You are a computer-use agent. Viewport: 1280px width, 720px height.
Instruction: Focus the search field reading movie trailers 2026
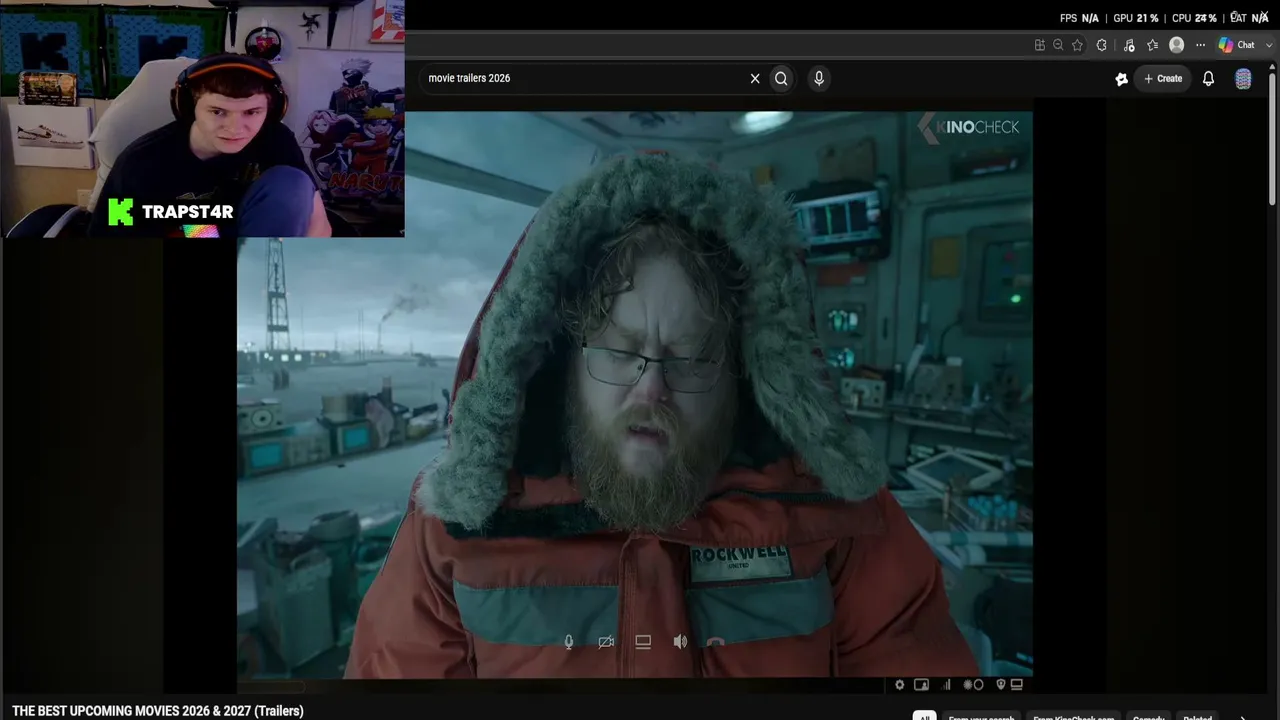(585, 78)
